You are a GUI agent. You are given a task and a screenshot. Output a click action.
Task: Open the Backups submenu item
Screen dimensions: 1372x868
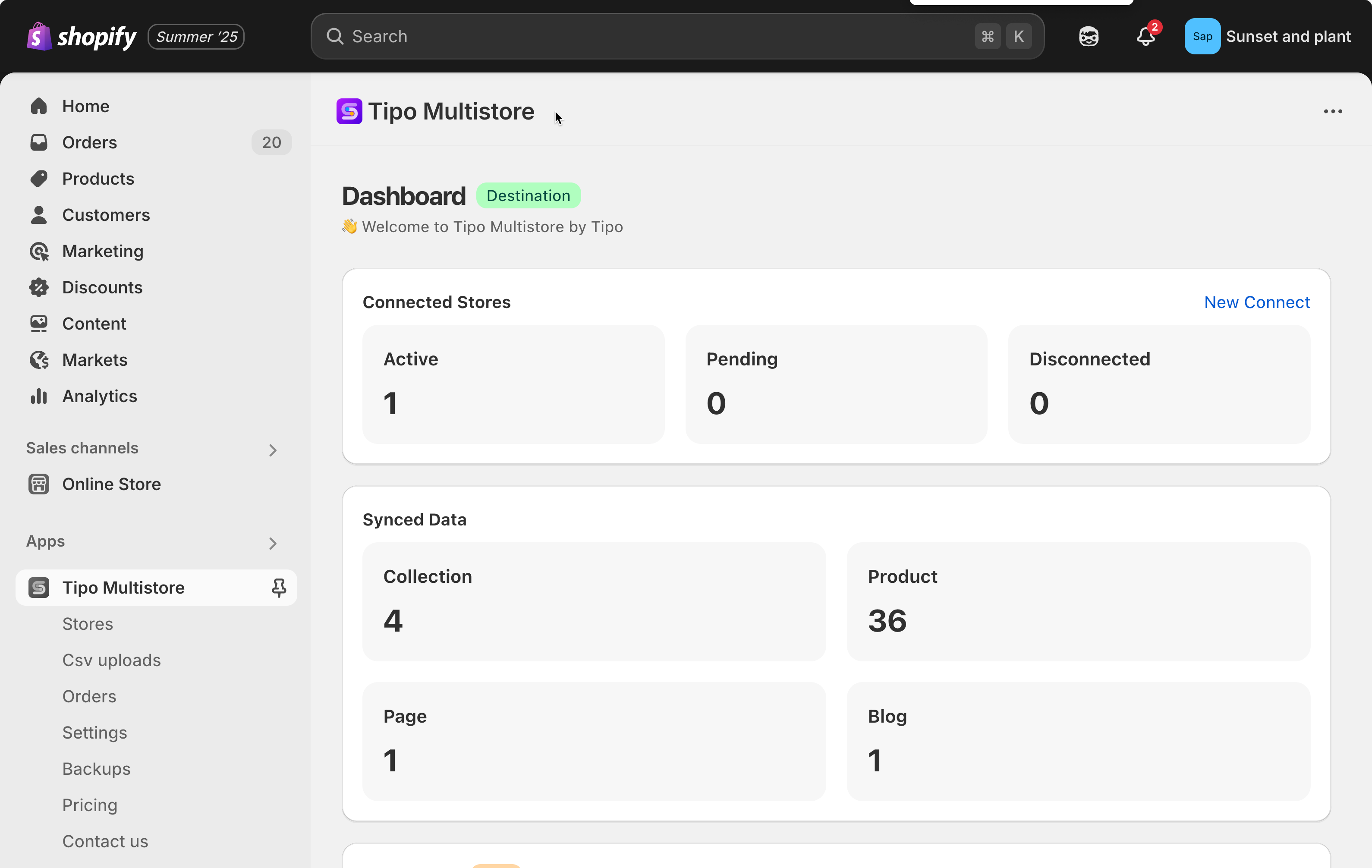pos(96,768)
